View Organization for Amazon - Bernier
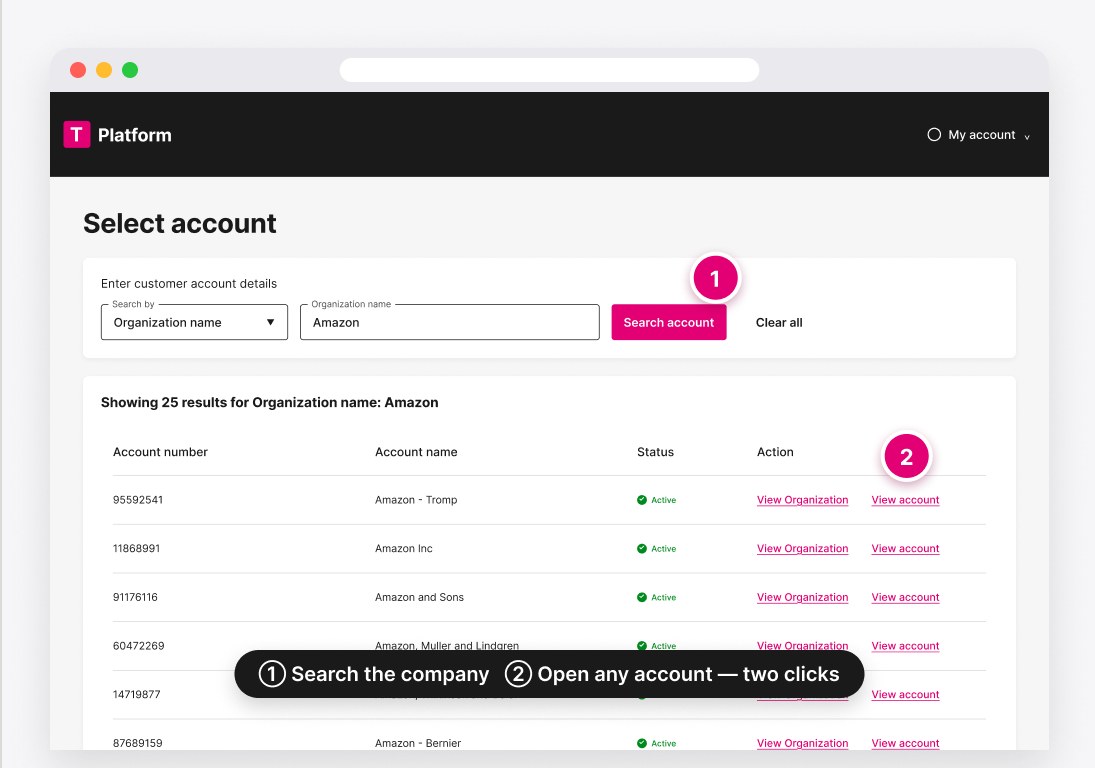 (x=802, y=744)
